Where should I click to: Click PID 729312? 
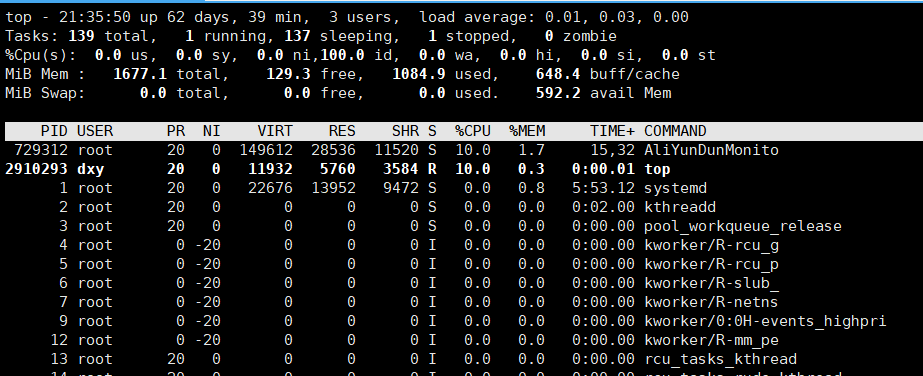[x=41, y=150]
